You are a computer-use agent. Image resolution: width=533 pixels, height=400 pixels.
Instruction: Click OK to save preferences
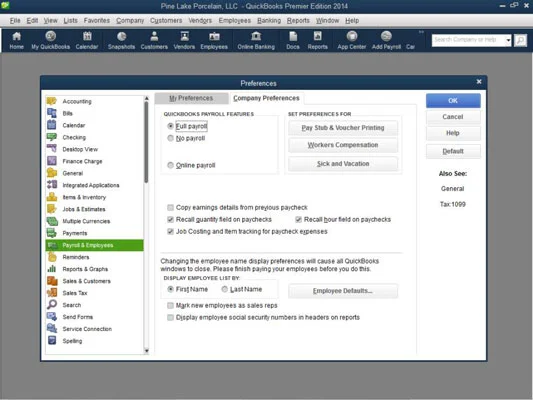pos(453,101)
